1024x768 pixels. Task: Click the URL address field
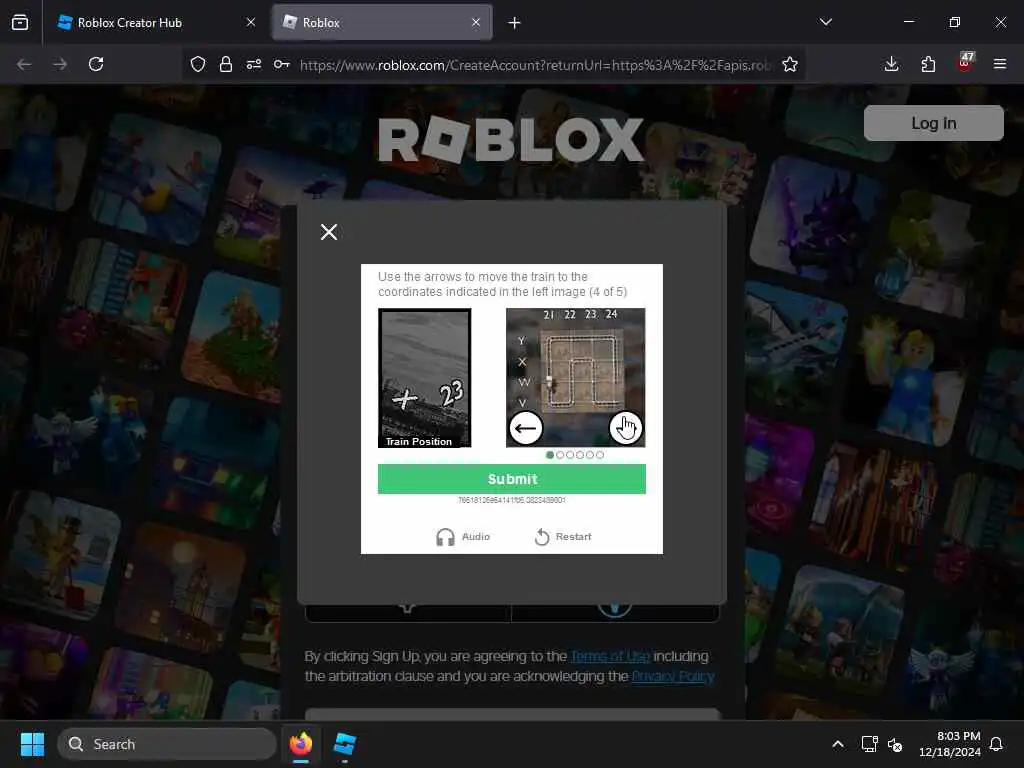coord(536,65)
